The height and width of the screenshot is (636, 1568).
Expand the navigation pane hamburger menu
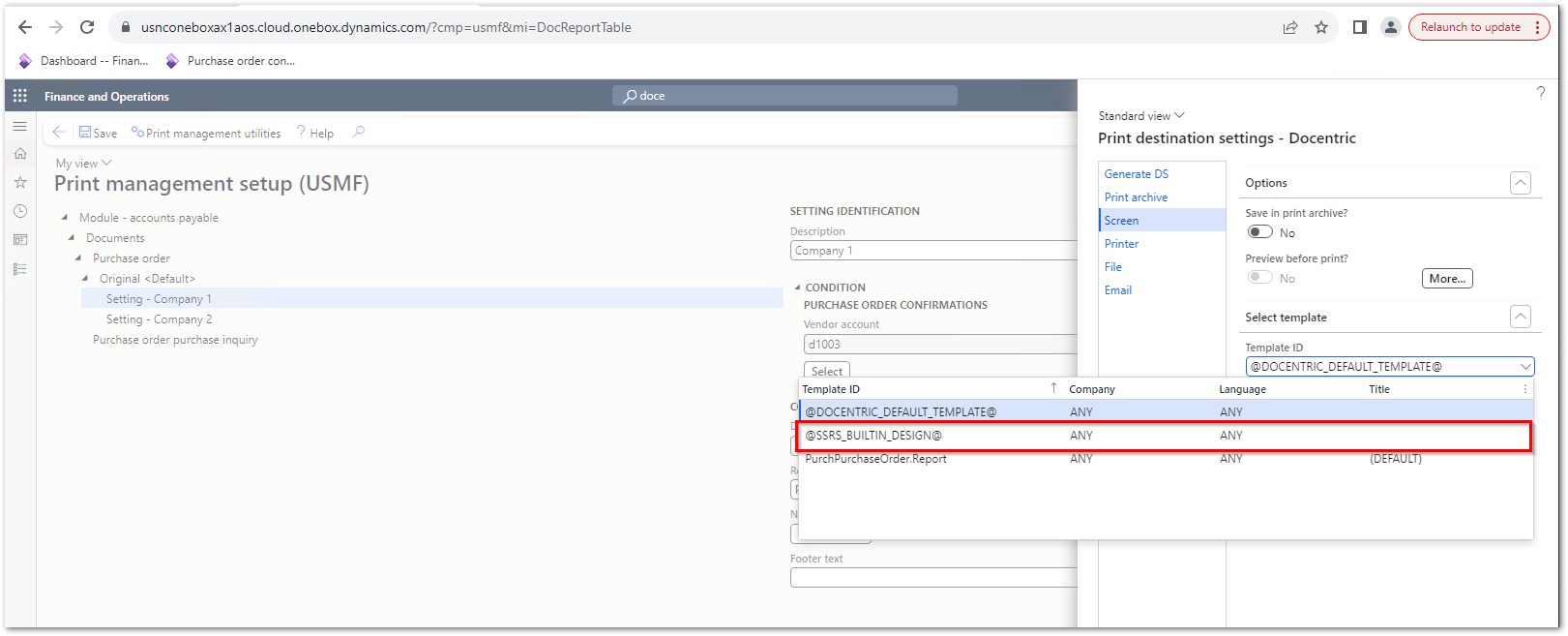pos(19,126)
